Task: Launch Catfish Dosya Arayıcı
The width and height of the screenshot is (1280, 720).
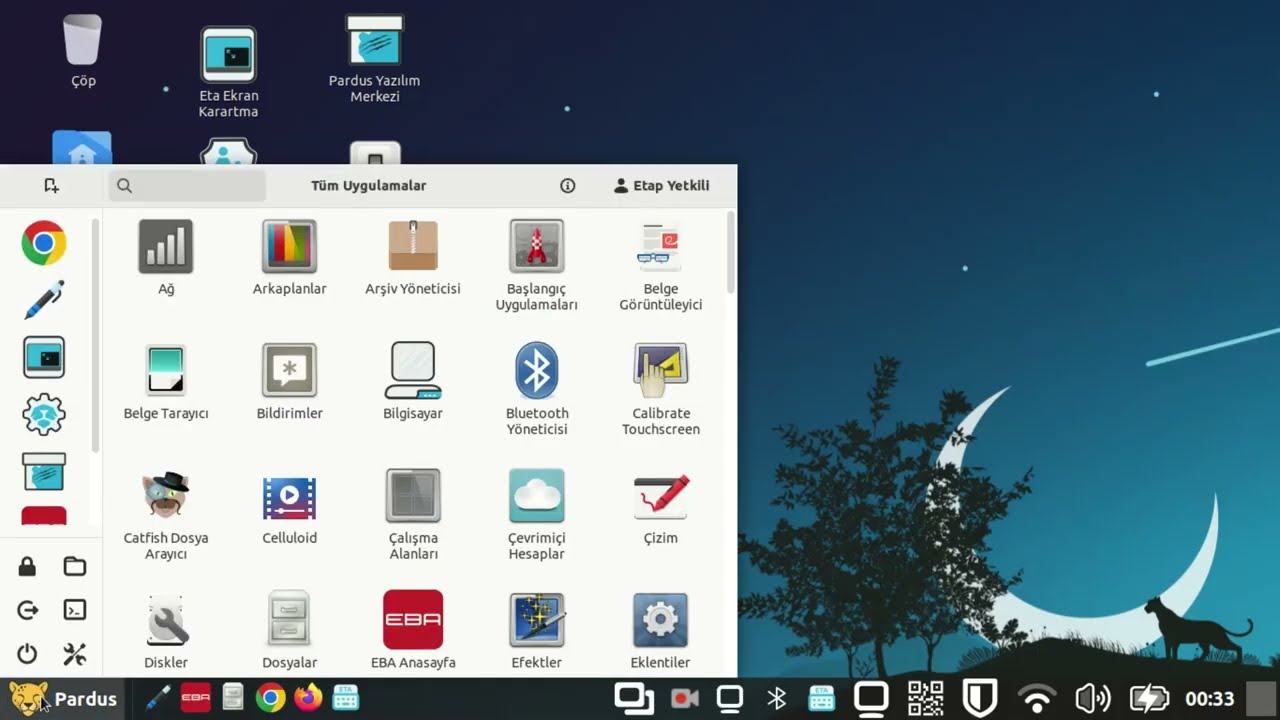Action: 166,515
